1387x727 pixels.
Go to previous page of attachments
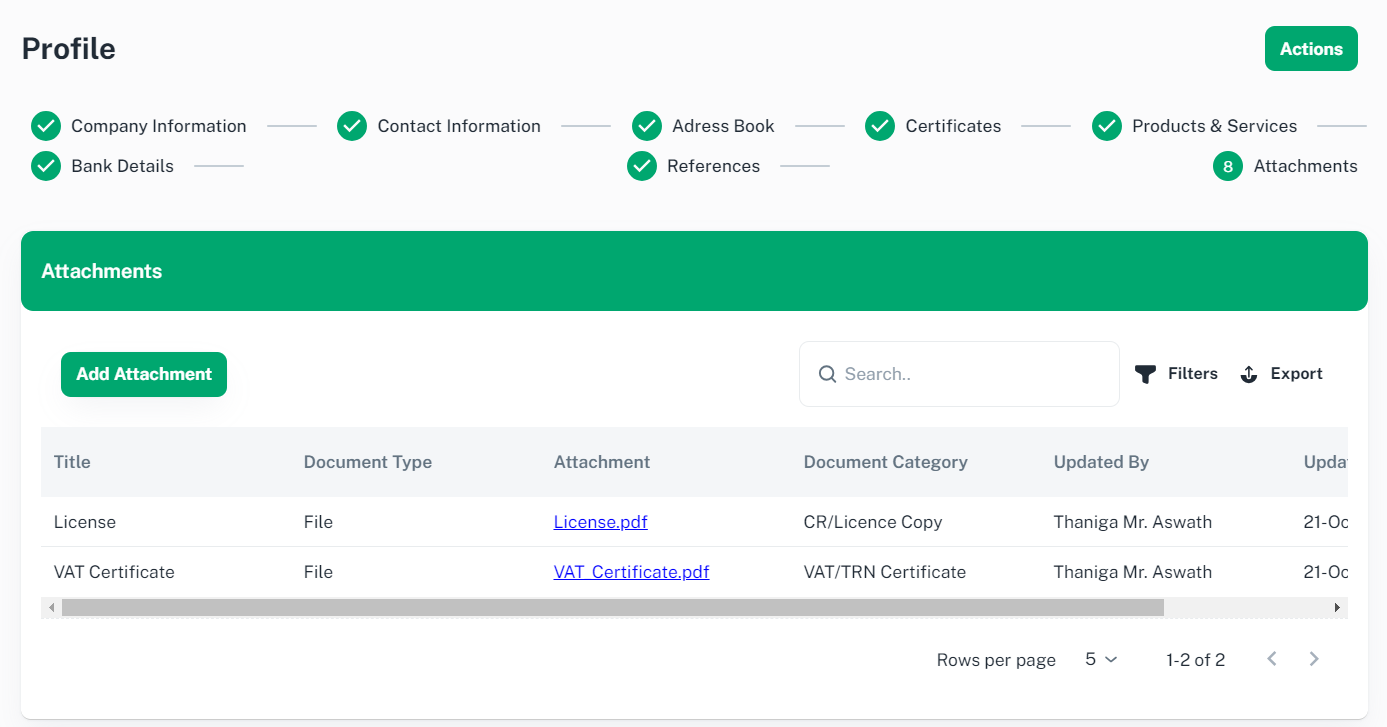tap(1272, 659)
